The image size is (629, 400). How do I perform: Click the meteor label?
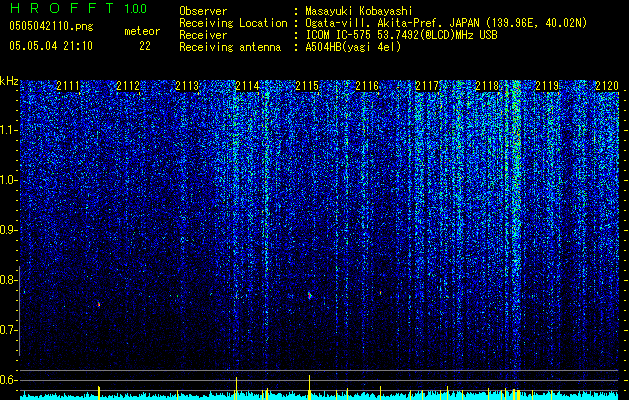pyautogui.click(x=142, y=31)
